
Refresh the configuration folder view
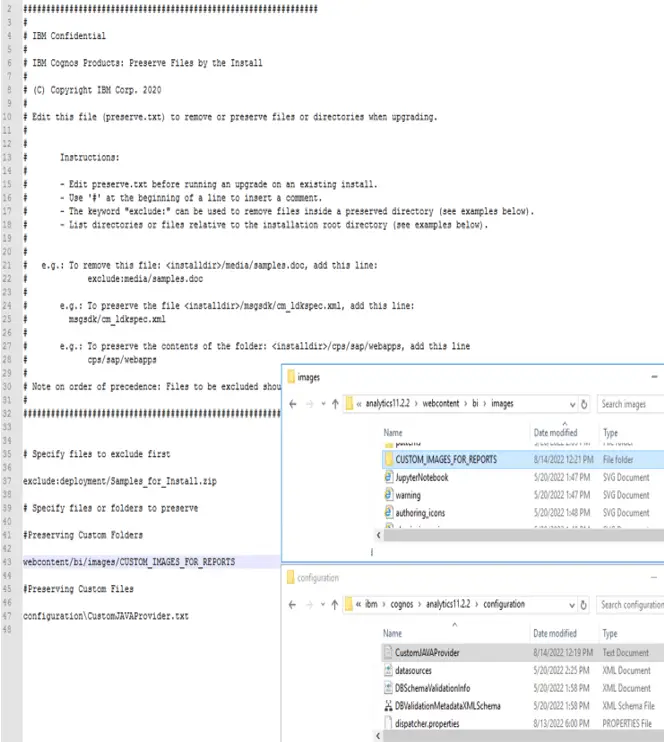[584, 605]
